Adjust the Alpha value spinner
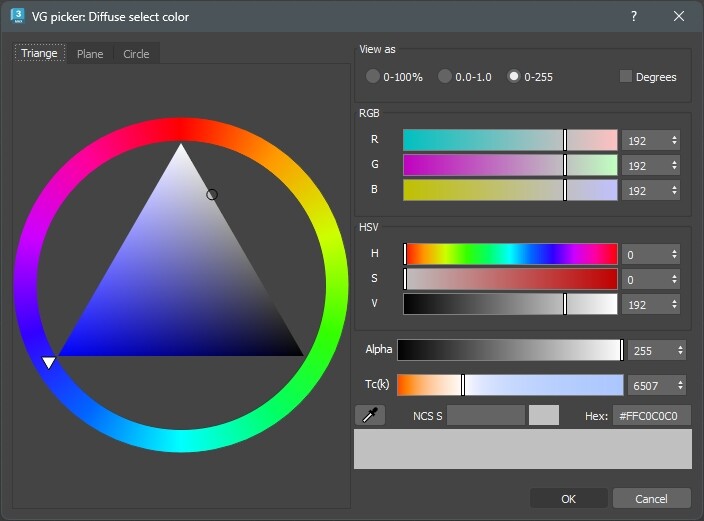 [681, 350]
